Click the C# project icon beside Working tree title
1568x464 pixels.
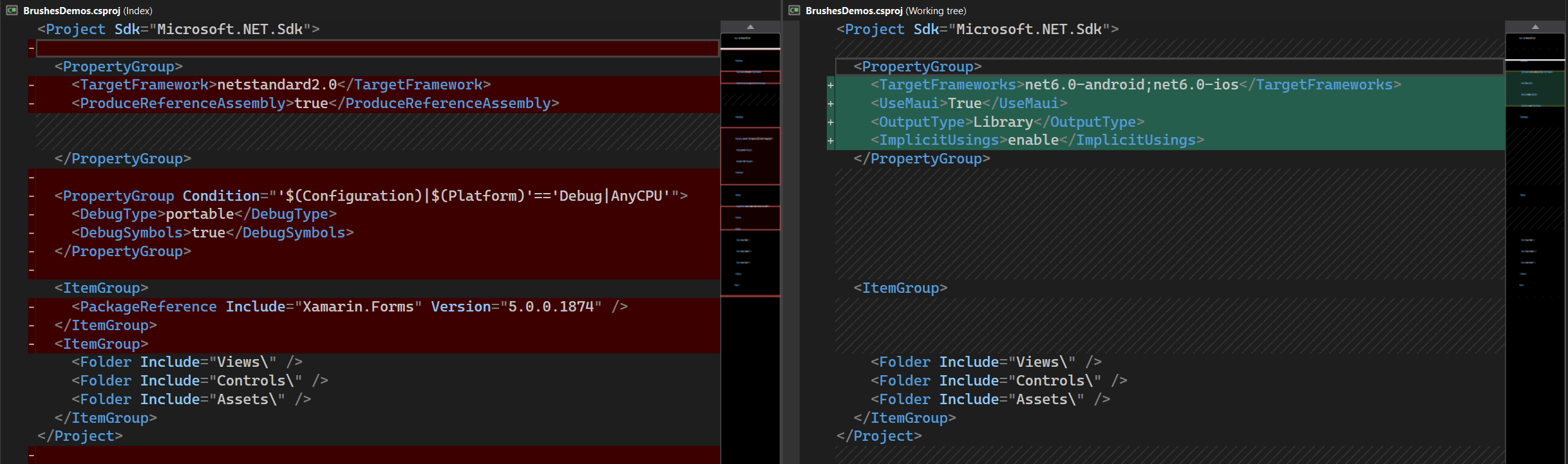[794, 10]
